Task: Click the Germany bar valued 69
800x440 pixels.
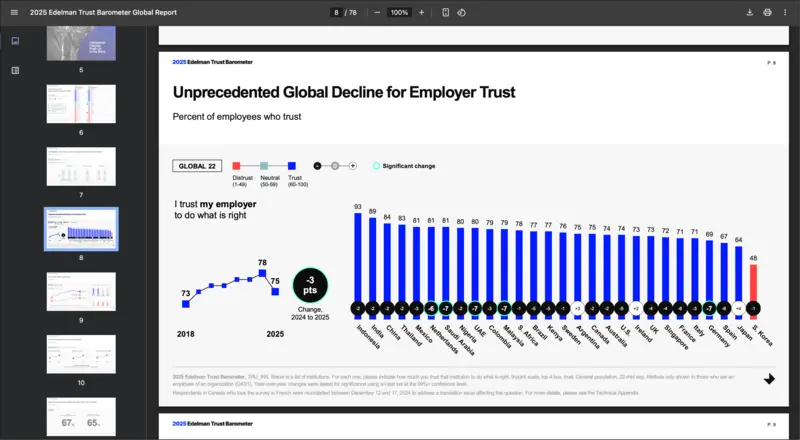Action: point(709,280)
